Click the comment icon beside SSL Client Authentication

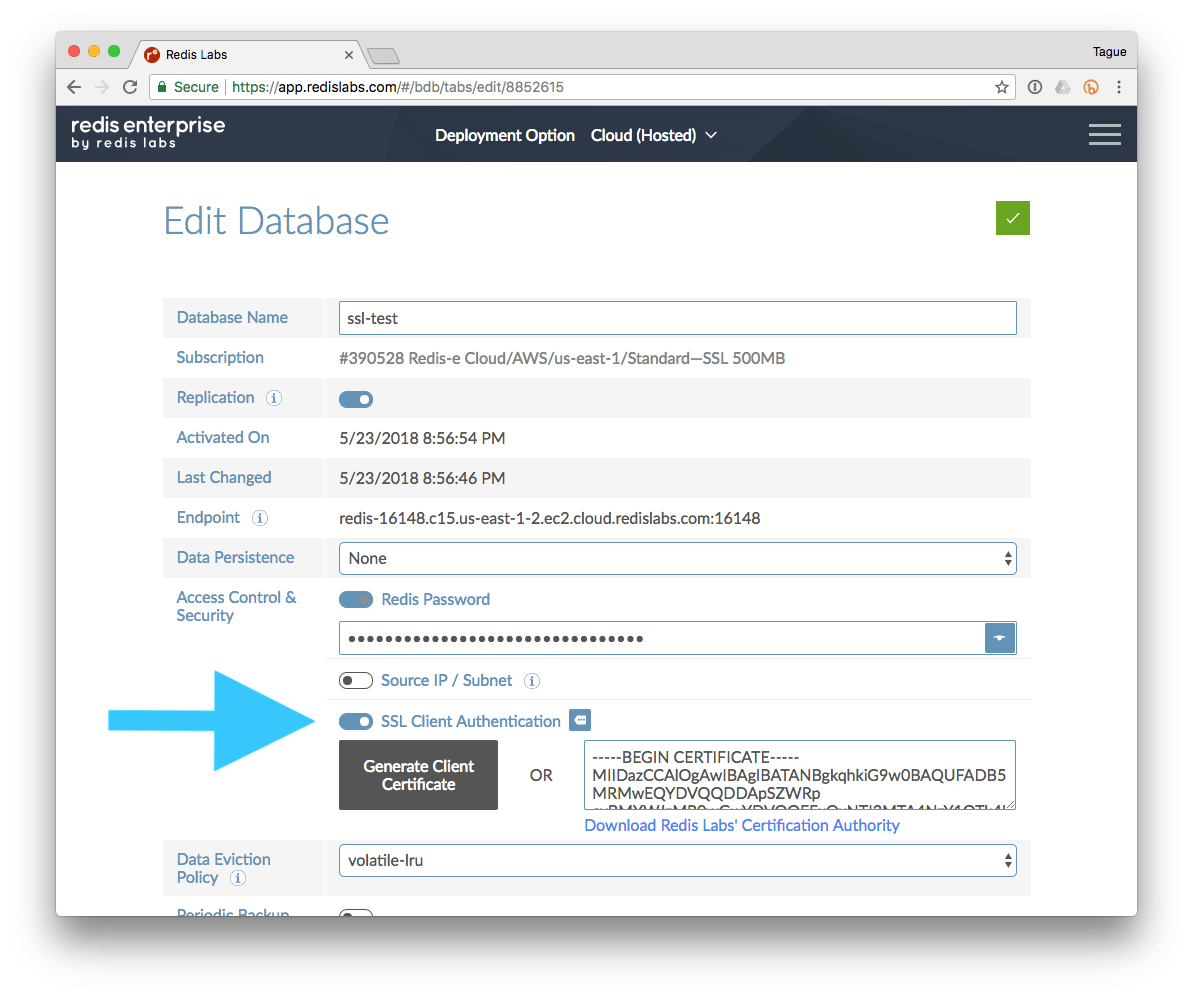[x=578, y=720]
